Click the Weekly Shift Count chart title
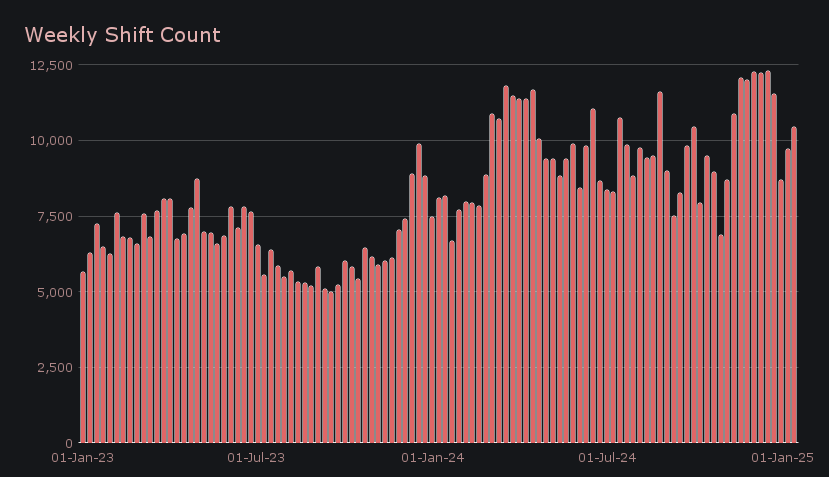The height and width of the screenshot is (477, 829). [122, 35]
